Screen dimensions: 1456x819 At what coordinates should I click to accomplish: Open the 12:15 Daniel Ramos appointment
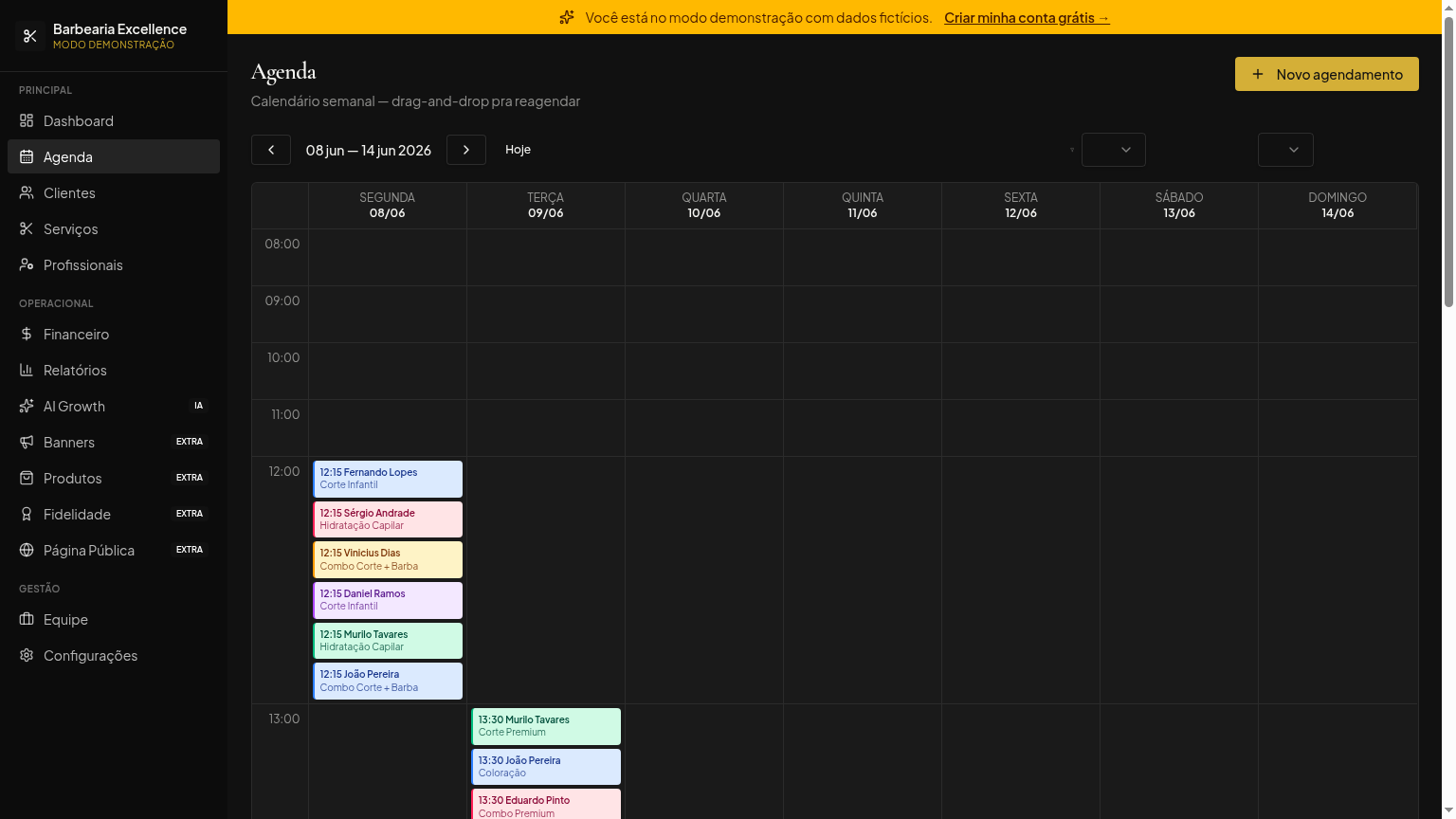(388, 600)
